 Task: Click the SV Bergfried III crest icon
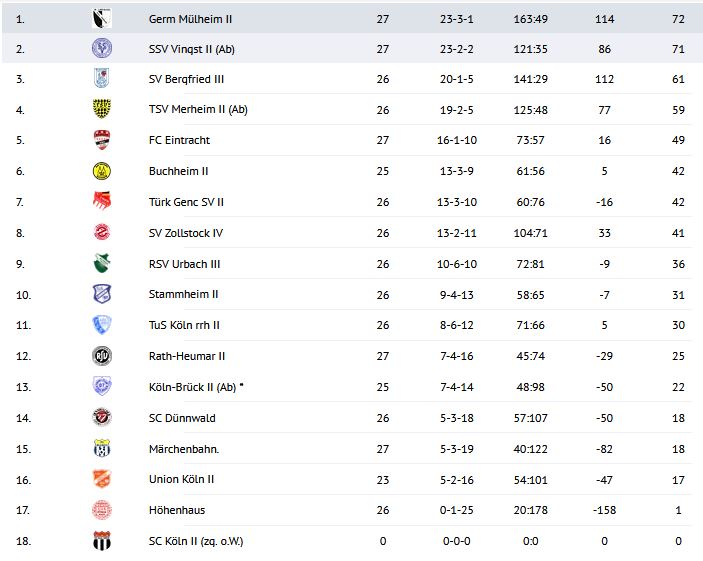(x=101, y=78)
